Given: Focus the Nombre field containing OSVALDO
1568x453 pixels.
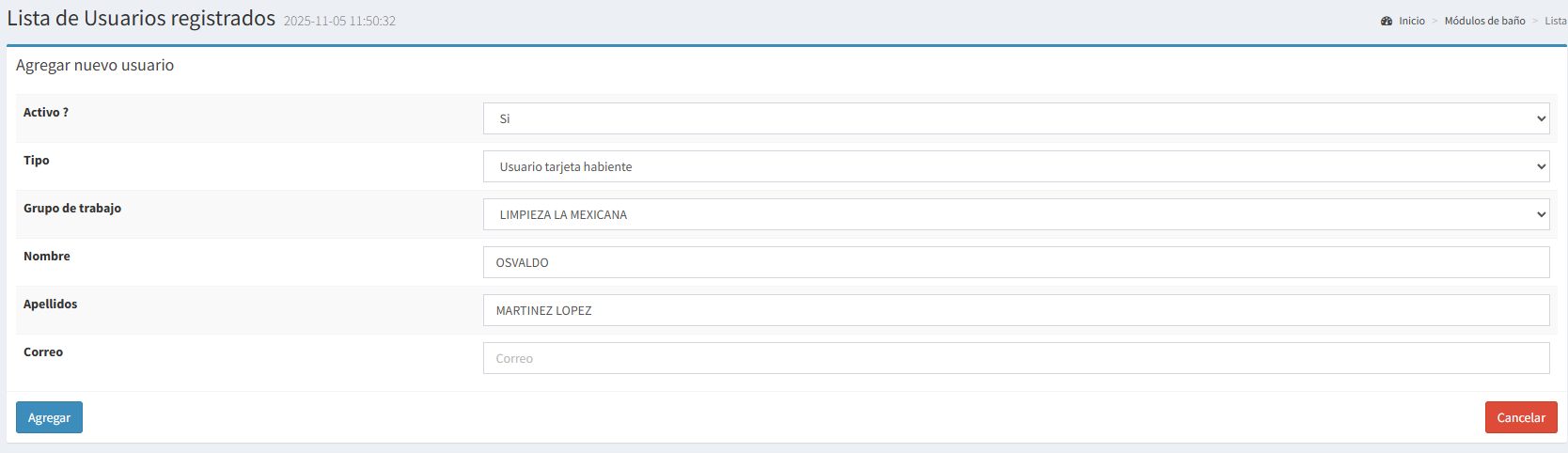Looking at the screenshot, I should [x=1015, y=262].
